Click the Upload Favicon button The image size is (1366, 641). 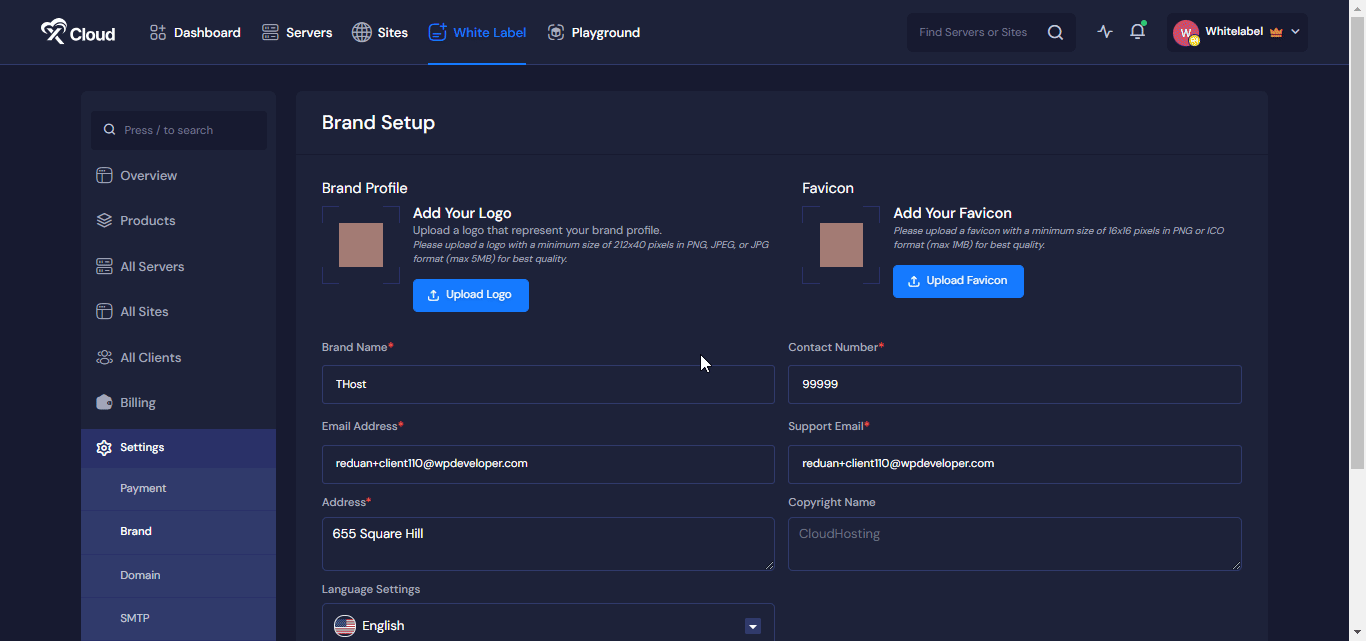point(957,281)
